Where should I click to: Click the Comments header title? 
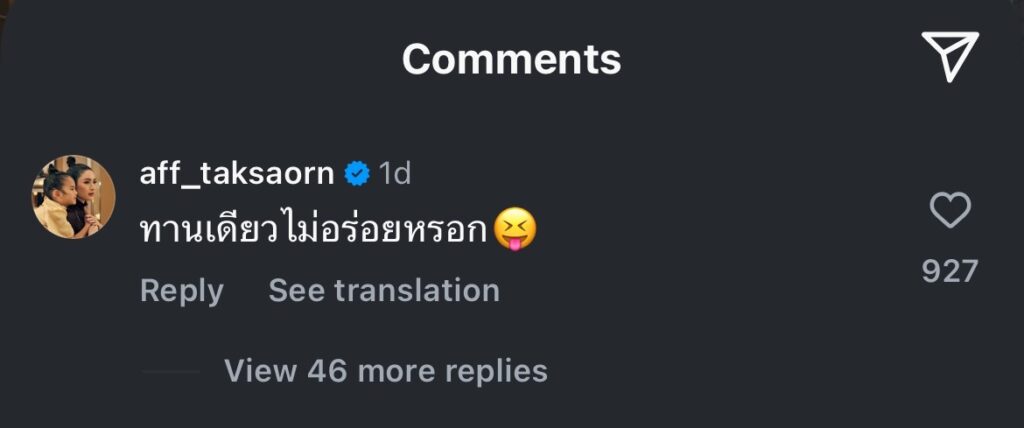pos(511,59)
